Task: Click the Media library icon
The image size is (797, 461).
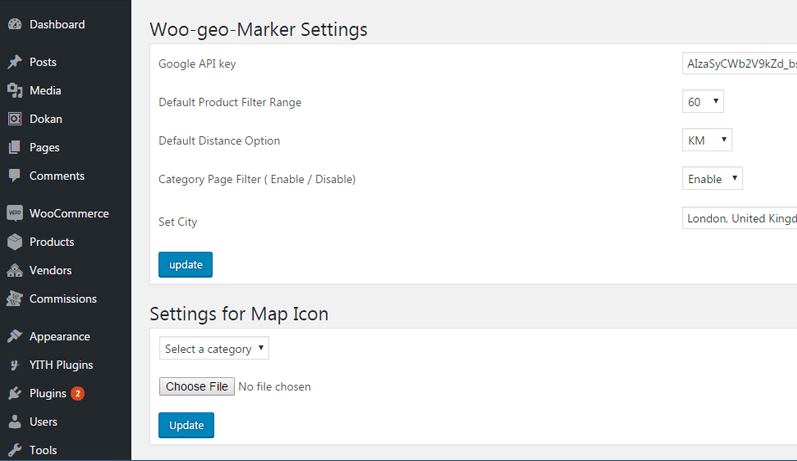Action: 15,90
